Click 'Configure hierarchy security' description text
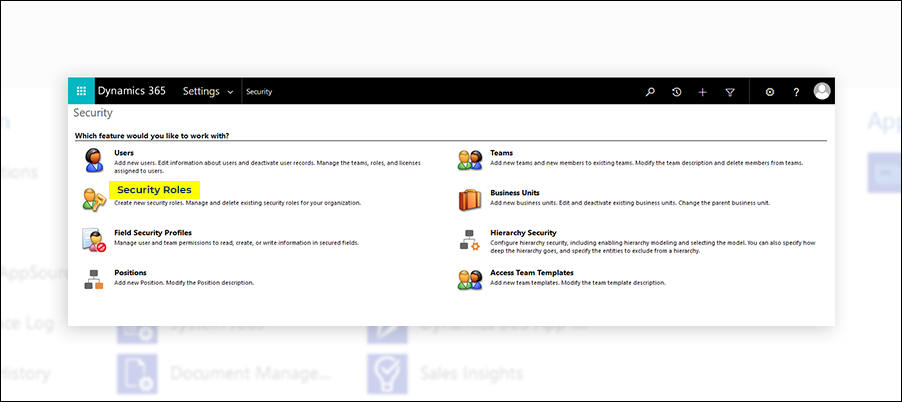 (652, 247)
